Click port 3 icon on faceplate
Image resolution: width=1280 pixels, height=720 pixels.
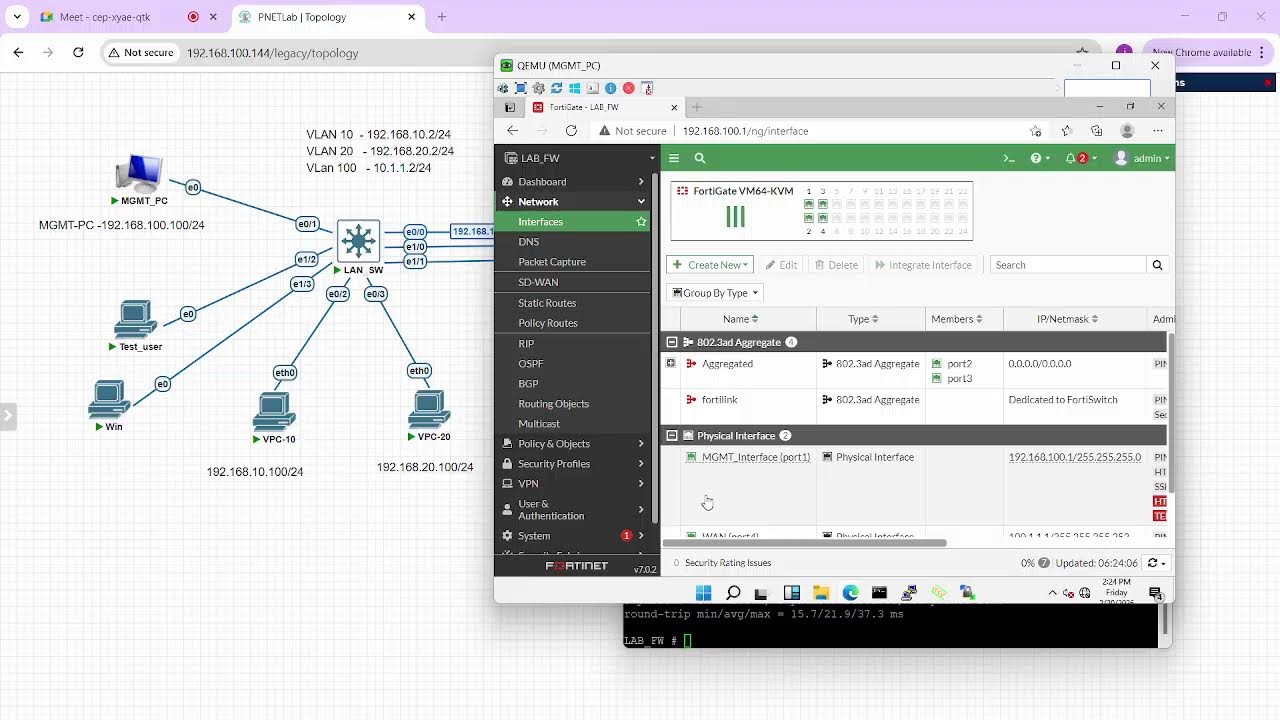(823, 204)
